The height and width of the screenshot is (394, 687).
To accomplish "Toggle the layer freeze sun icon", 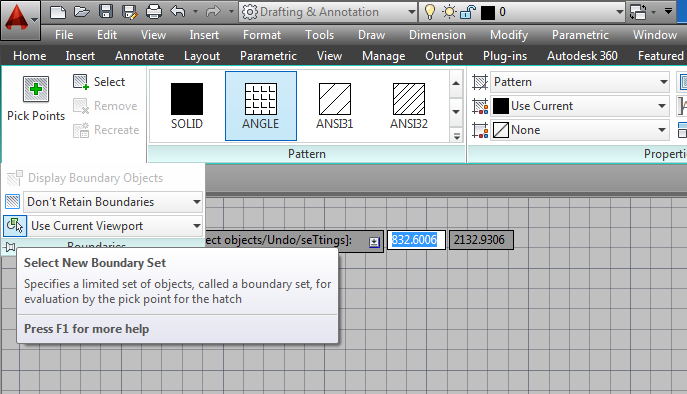I will 450,12.
